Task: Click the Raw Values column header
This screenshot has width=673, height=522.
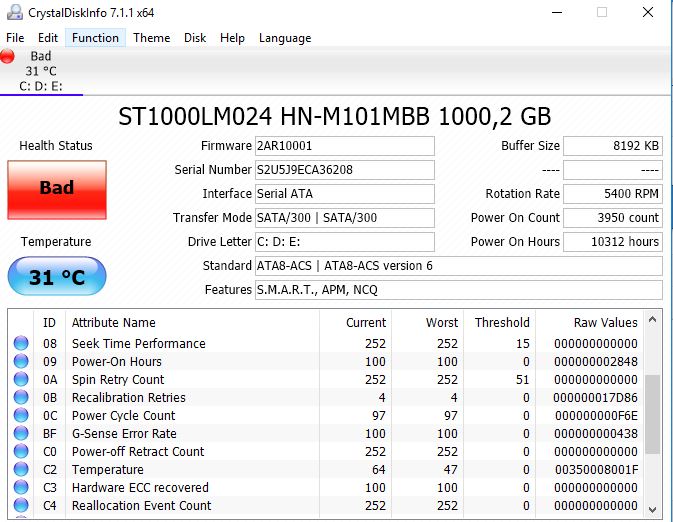Action: click(x=589, y=322)
